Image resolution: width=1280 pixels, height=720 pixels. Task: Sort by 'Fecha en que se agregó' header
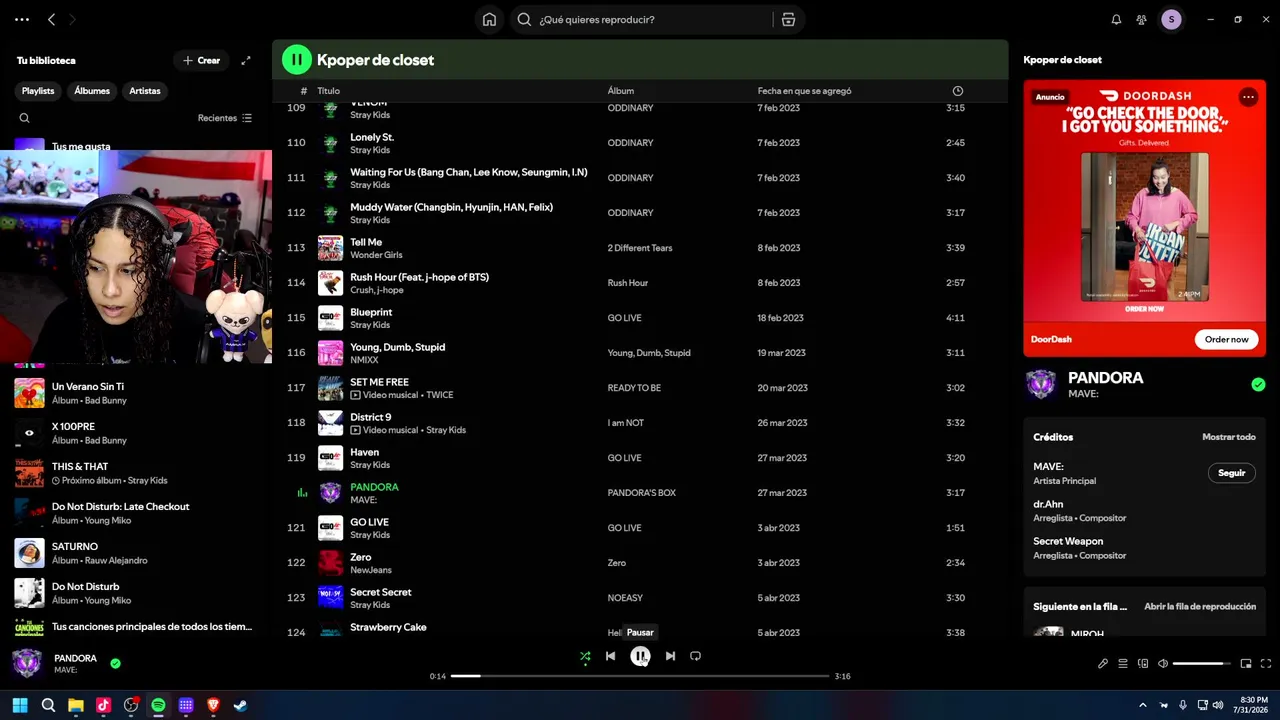coord(805,91)
